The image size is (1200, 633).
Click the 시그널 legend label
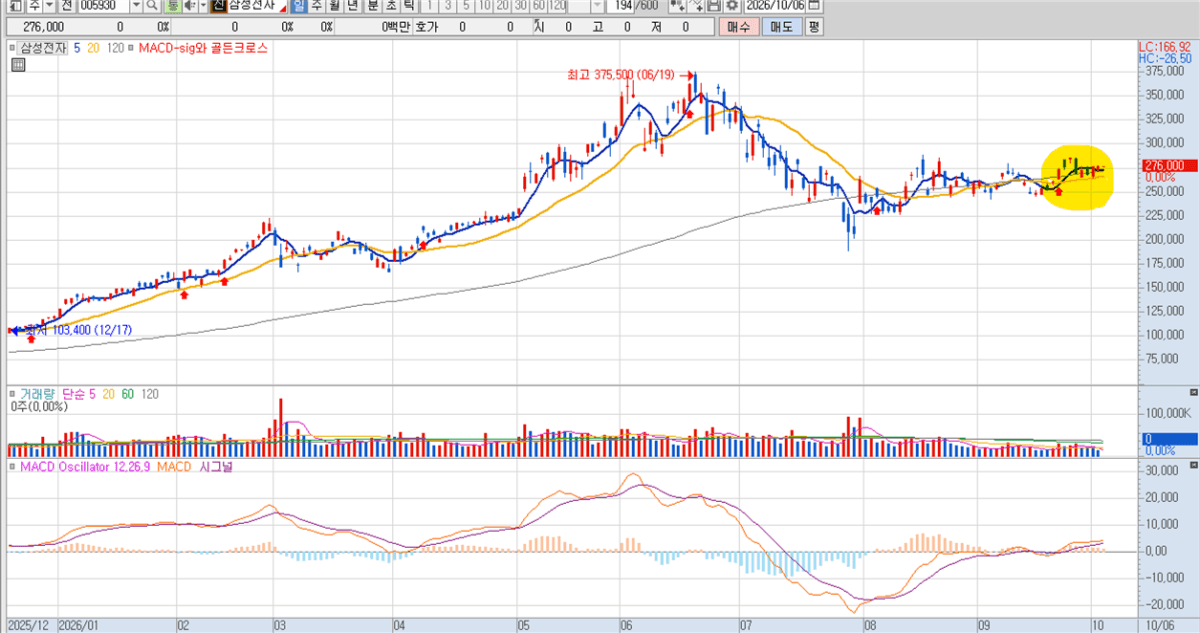click(216, 466)
